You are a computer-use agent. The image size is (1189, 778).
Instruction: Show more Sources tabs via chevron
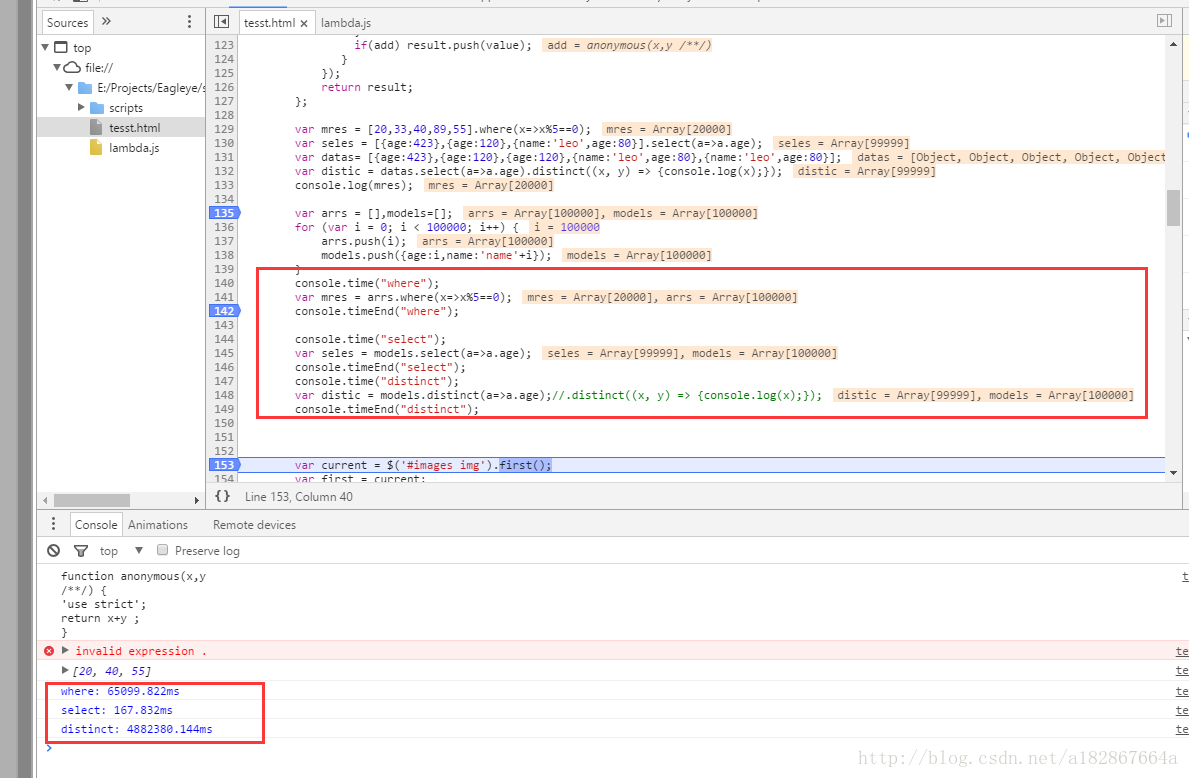(106, 21)
